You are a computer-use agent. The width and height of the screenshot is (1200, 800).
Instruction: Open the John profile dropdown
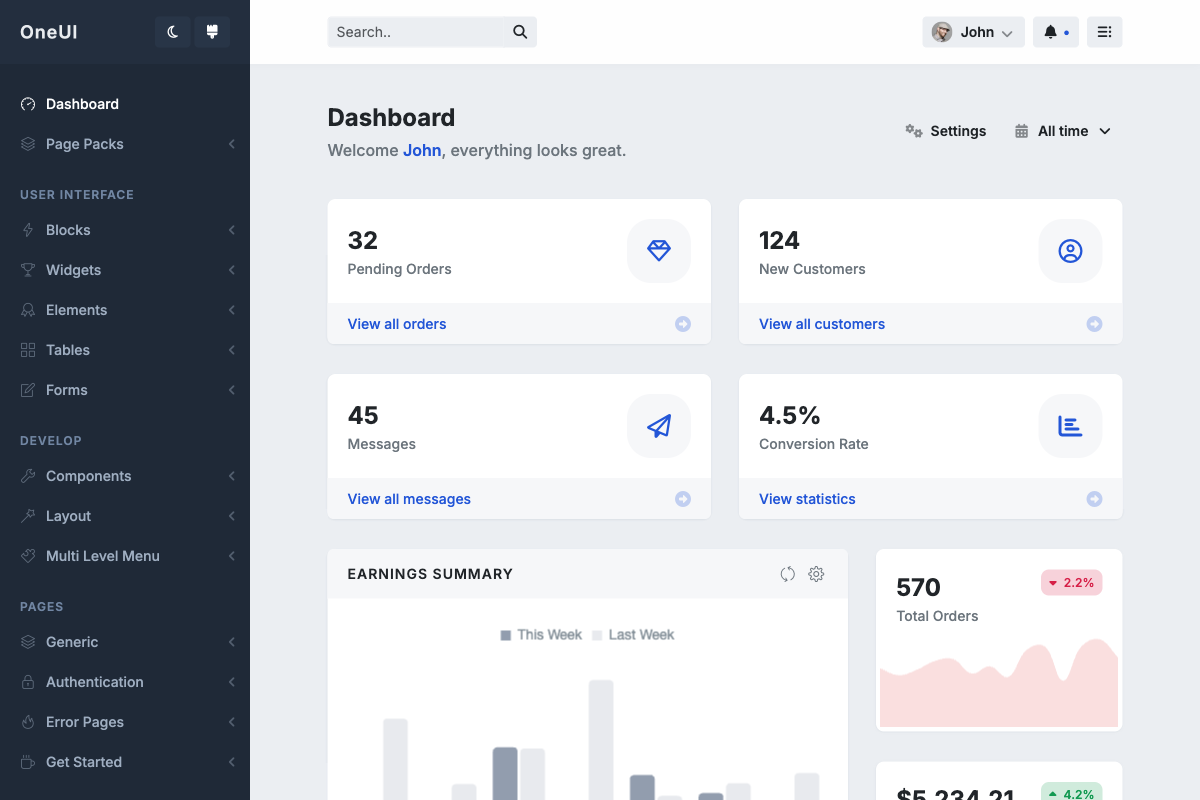tap(972, 31)
